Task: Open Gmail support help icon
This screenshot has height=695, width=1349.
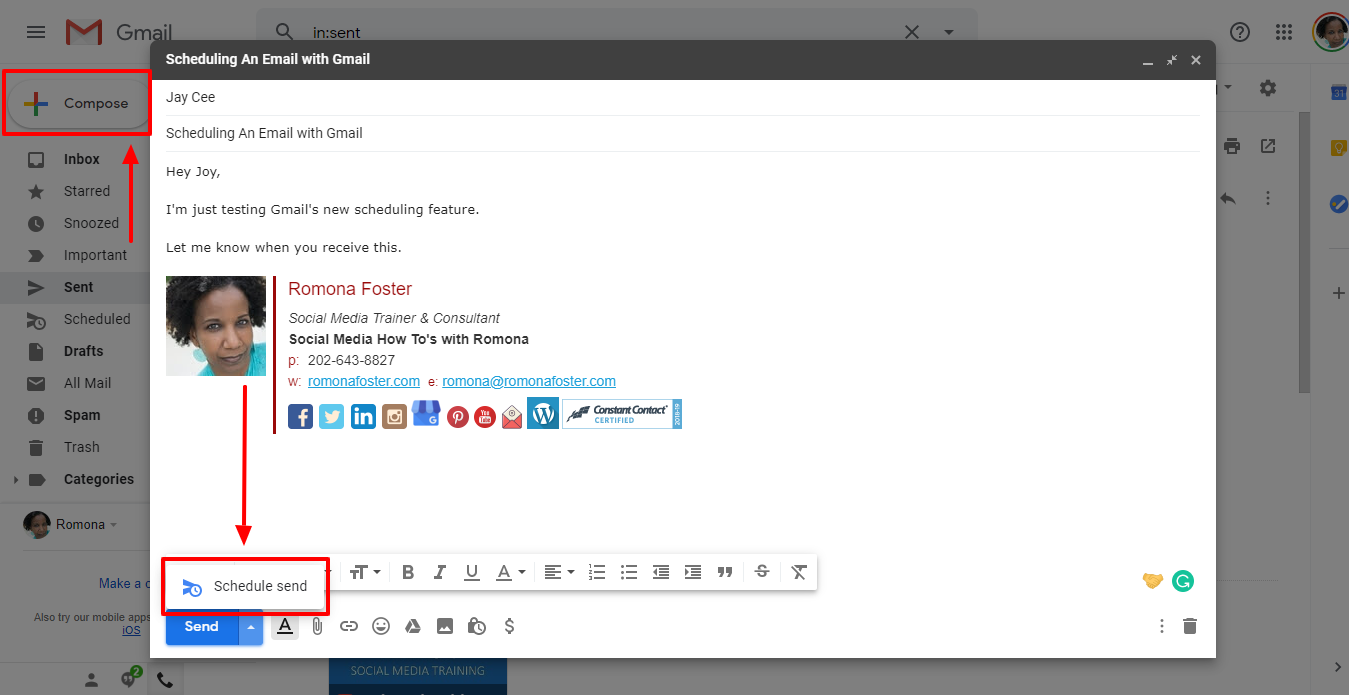Action: pyautogui.click(x=1240, y=32)
